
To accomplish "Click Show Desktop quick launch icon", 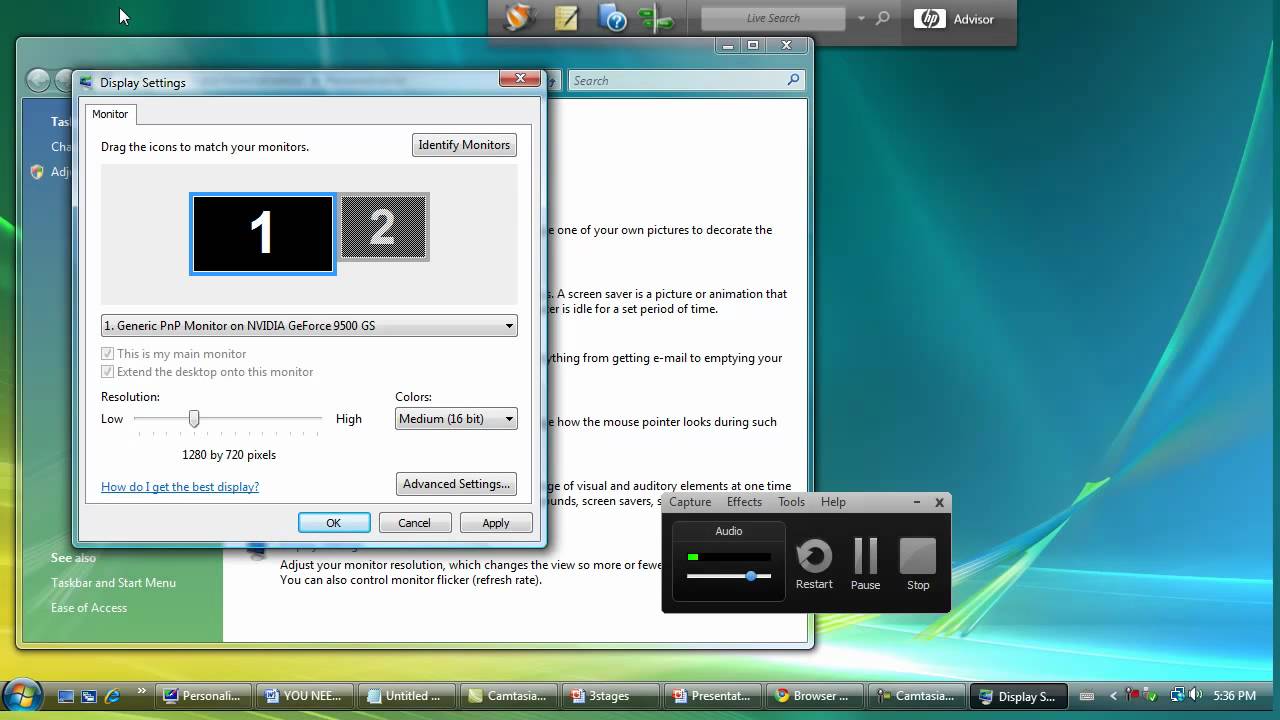I will pos(66,696).
